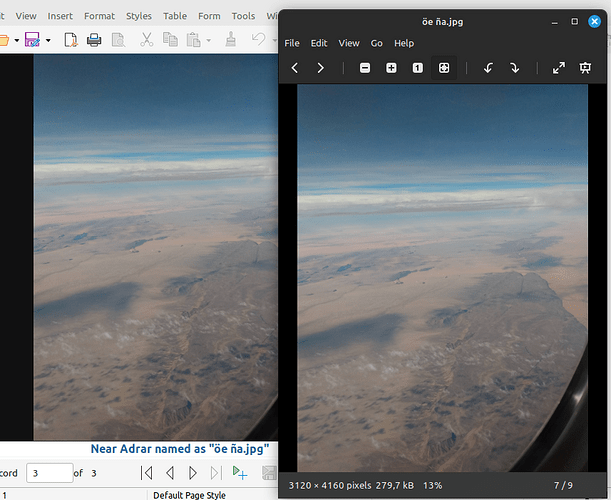
Task: Click the record number input field
Action: tap(49, 473)
